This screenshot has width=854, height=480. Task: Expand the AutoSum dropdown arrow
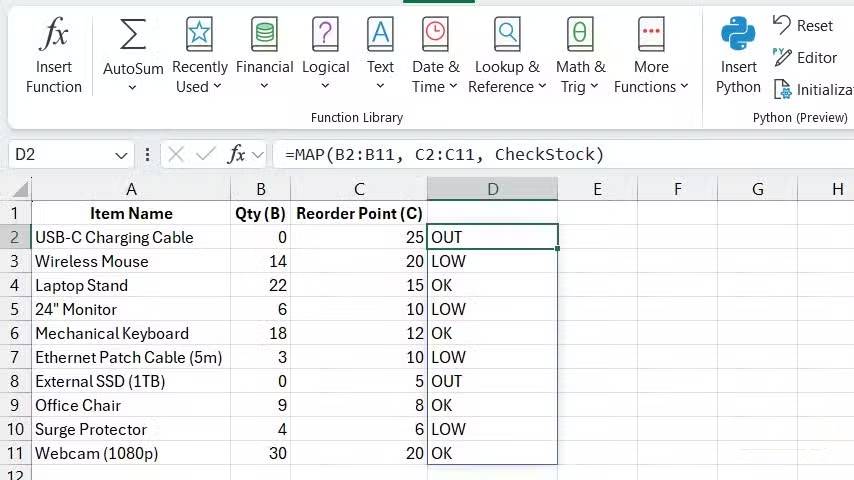click(132, 87)
